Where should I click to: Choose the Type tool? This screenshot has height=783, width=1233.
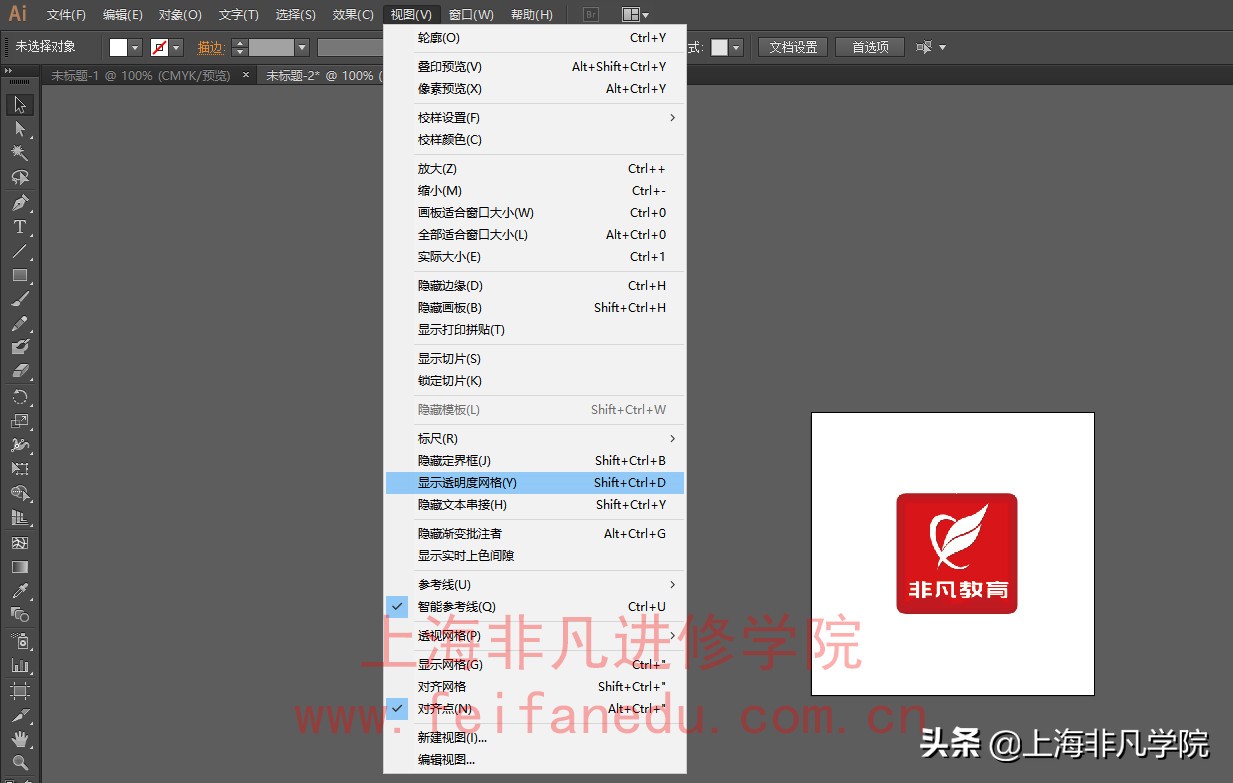(18, 226)
